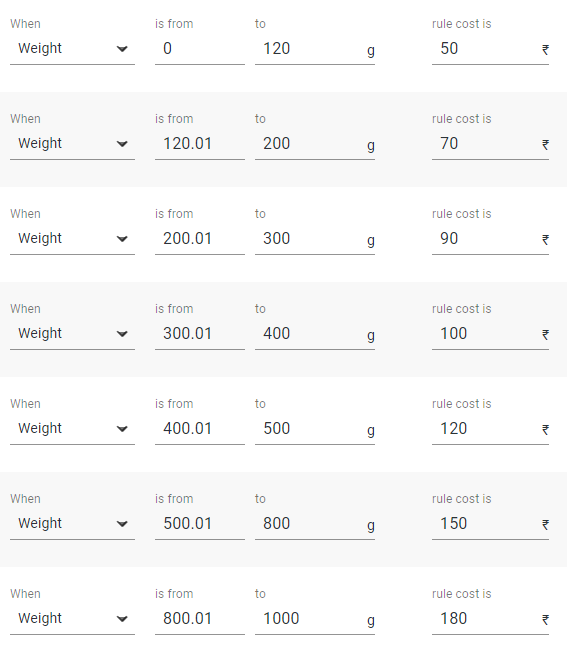Expand the Weight dropdown for the 500.01–800 rule

click(x=72, y=523)
